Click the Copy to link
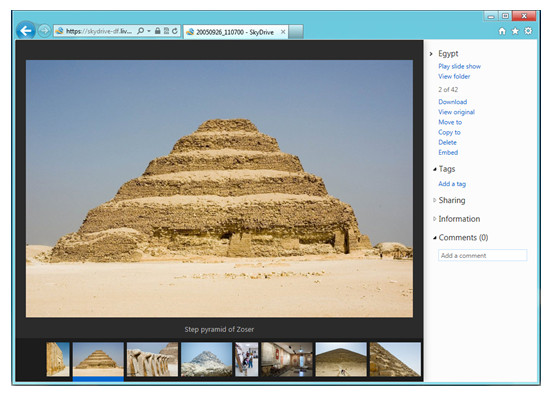Screen dimensions: 549x394 [449, 132]
